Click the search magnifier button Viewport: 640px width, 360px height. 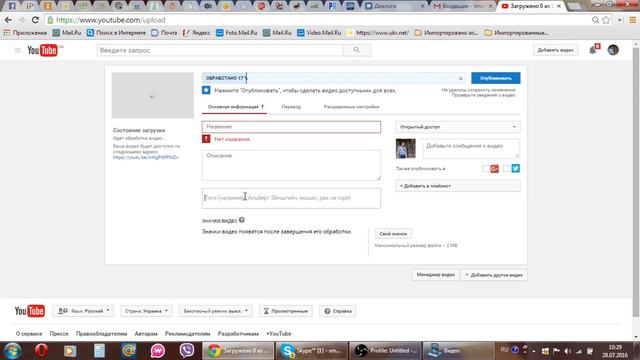tap(357, 50)
